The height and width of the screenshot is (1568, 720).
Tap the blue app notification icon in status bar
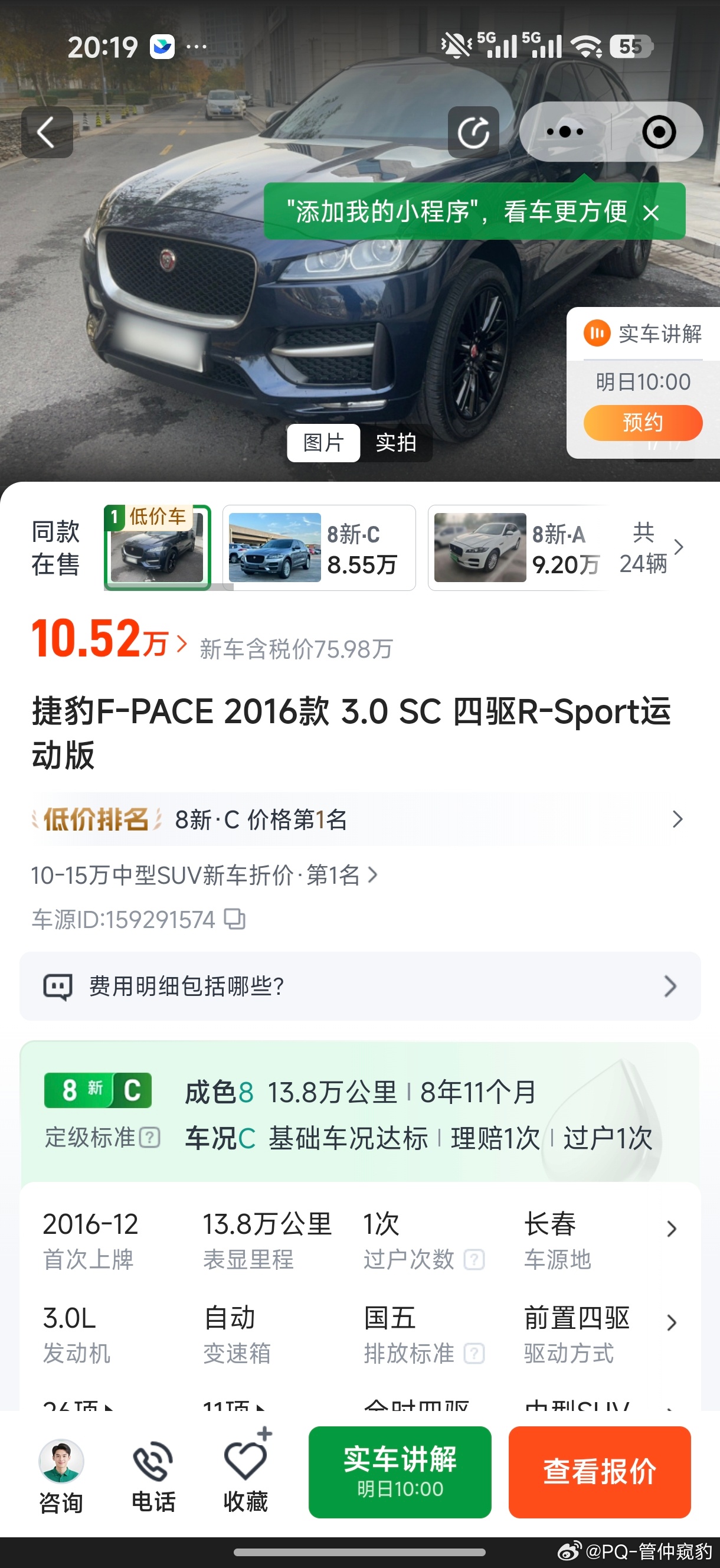[x=162, y=46]
